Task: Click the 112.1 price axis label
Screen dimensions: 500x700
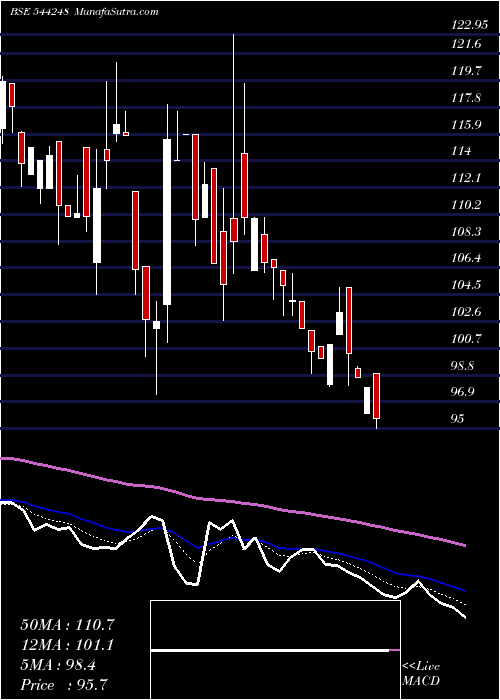Action: tap(466, 178)
